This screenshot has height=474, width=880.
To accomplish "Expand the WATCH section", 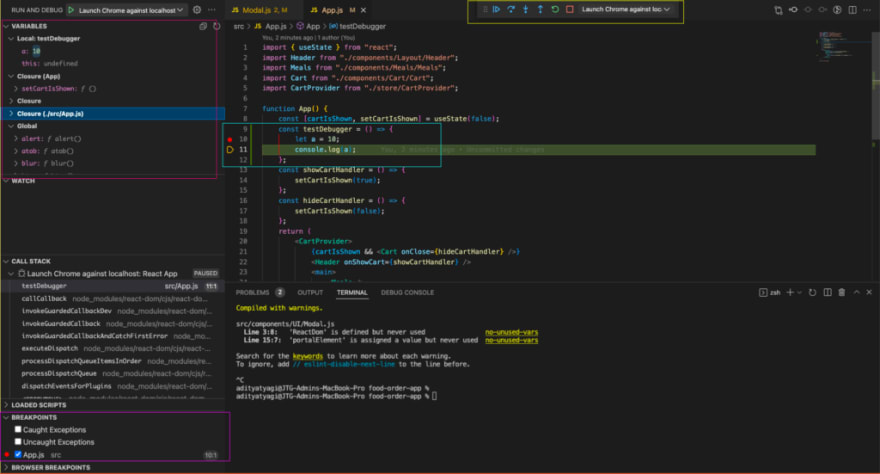I will point(6,181).
